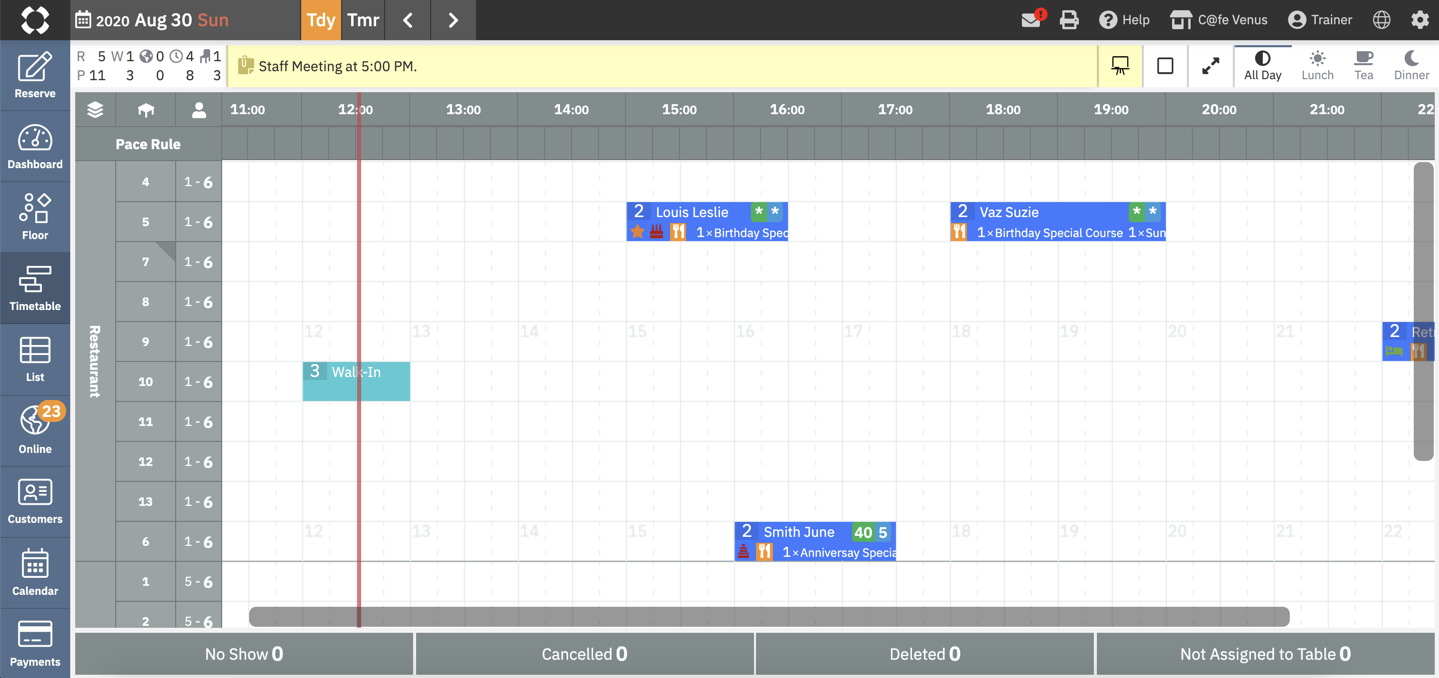
Task: Open the Payments section
Action: pos(35,643)
